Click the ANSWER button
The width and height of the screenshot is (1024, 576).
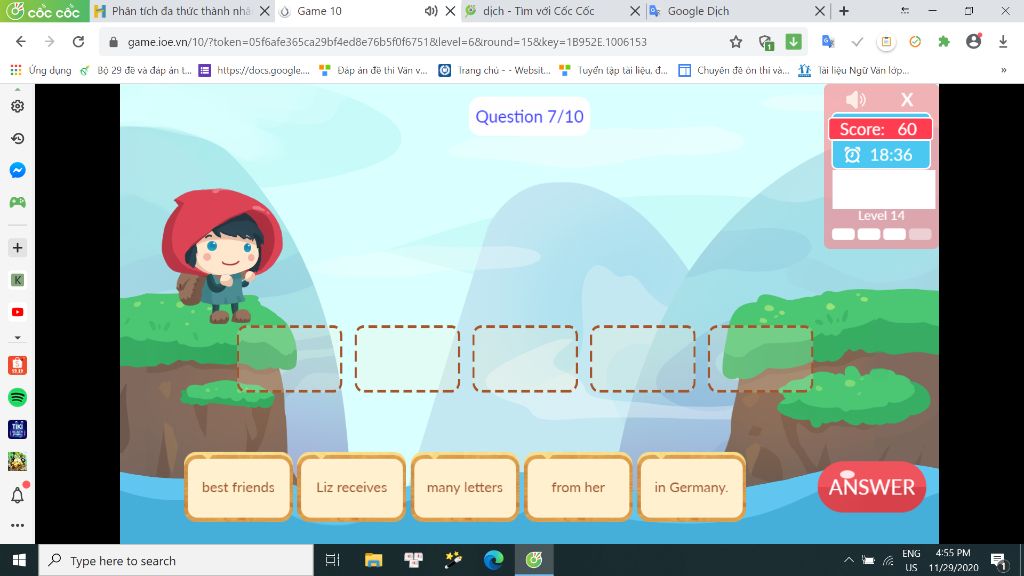coord(872,487)
